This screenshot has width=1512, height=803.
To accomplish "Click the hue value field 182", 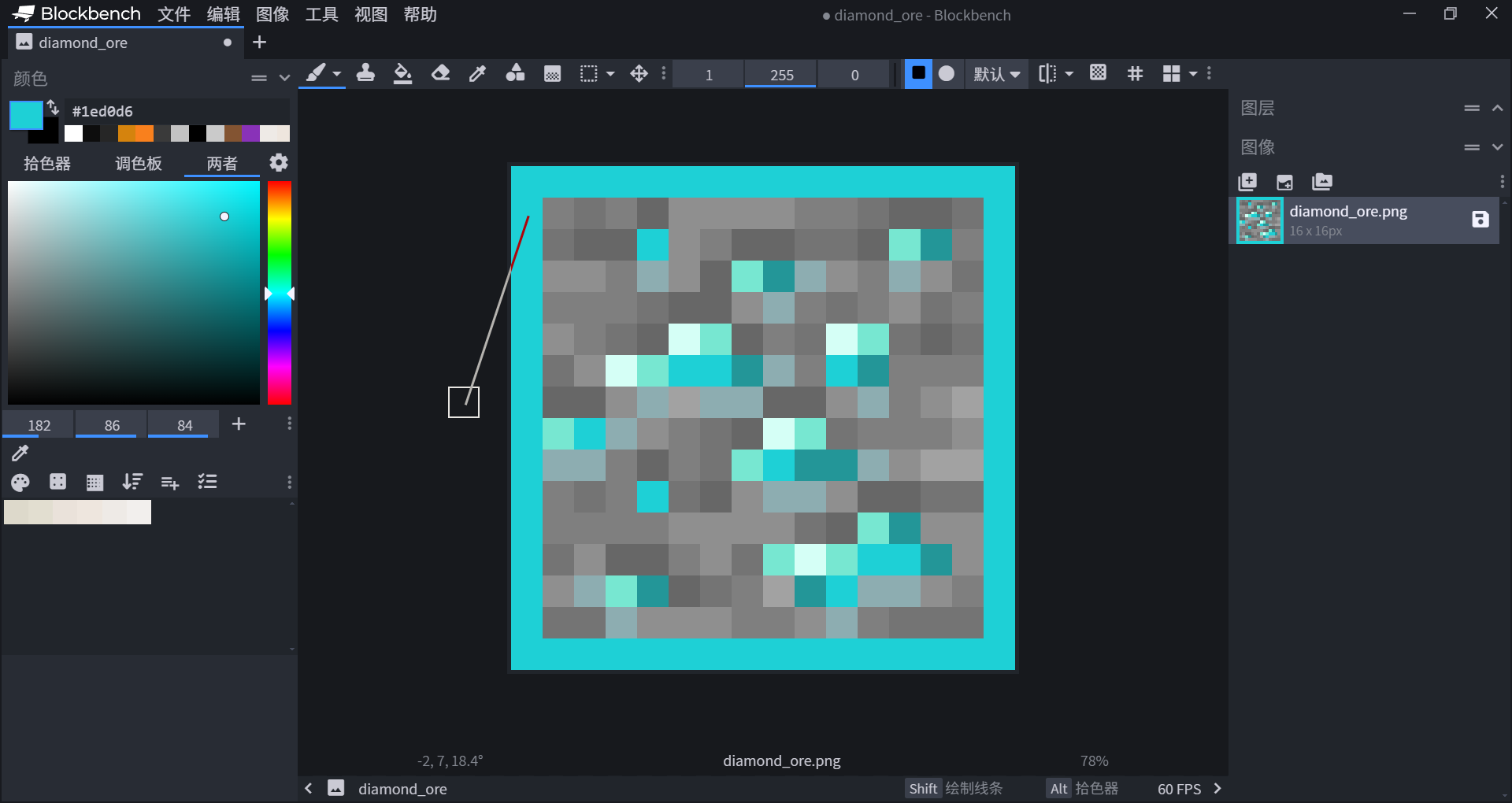I will (x=39, y=425).
